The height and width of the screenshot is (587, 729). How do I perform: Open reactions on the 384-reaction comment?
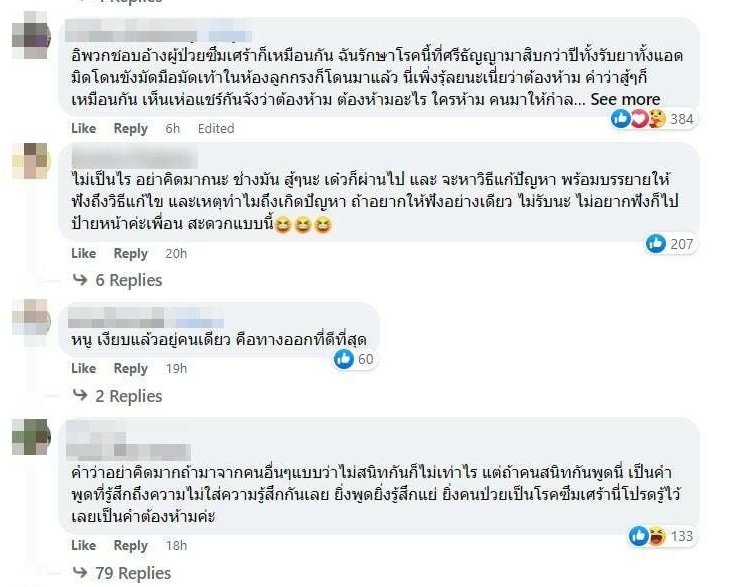coord(652,119)
